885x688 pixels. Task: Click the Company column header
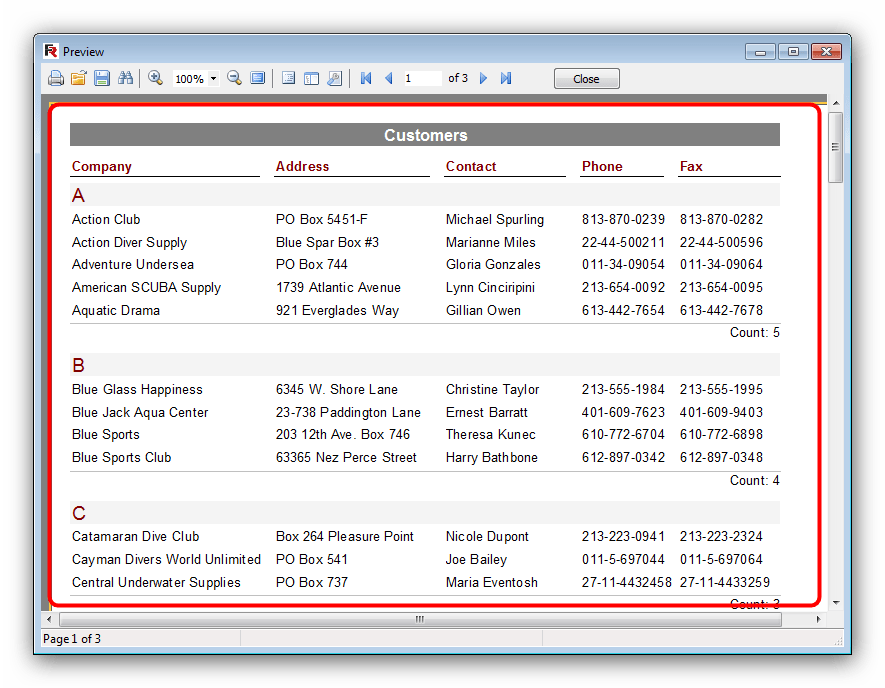click(x=102, y=166)
